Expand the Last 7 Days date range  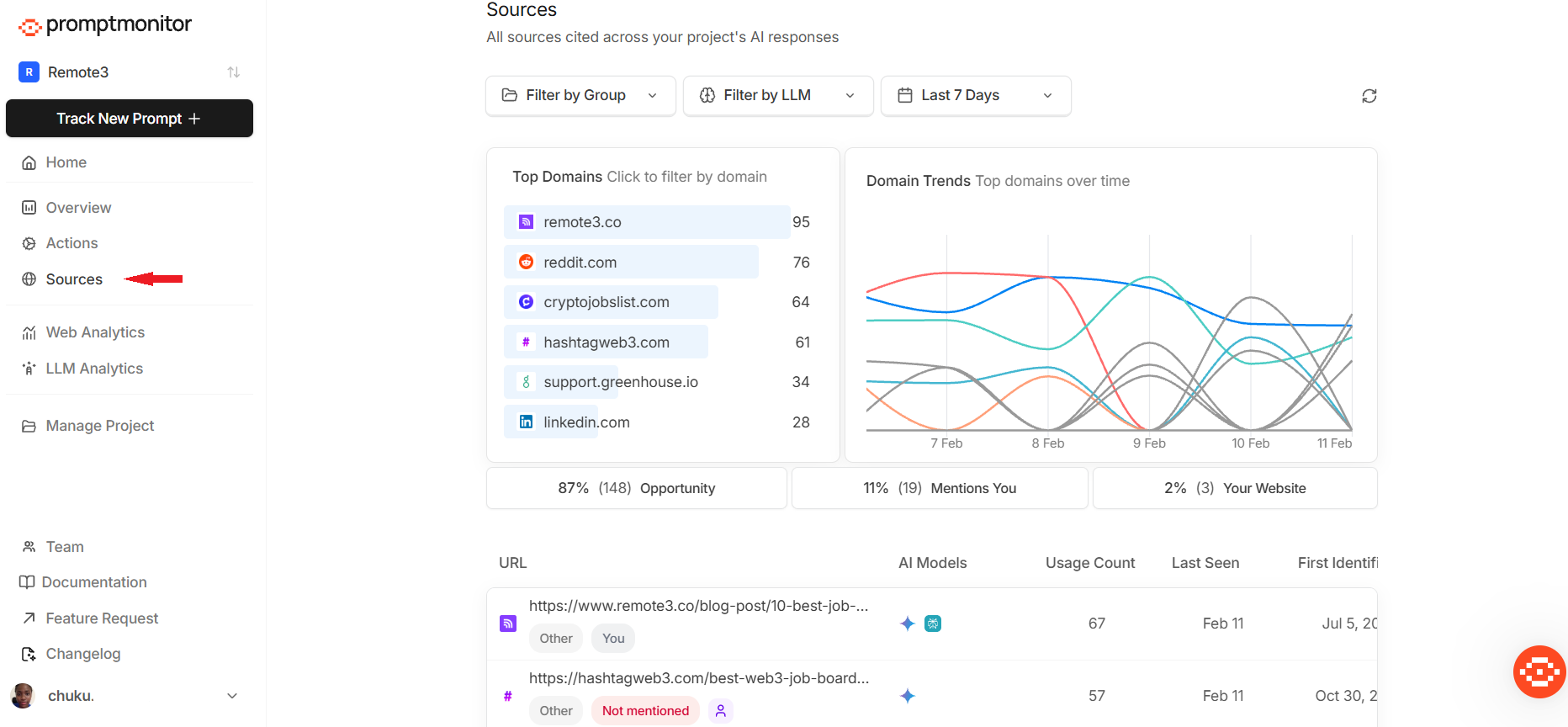coord(976,96)
